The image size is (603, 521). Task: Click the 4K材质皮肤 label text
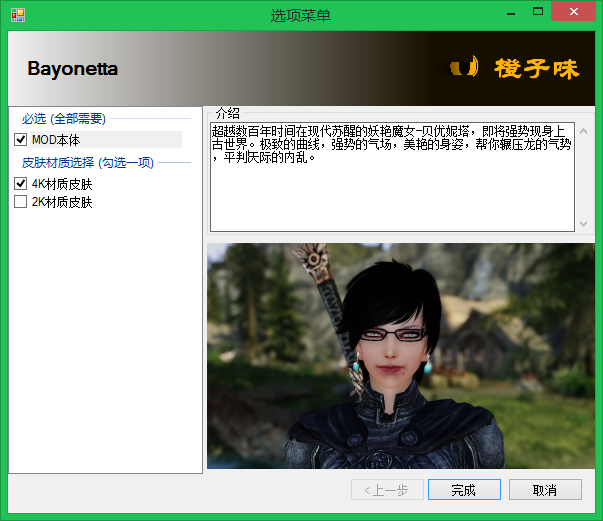[62, 184]
